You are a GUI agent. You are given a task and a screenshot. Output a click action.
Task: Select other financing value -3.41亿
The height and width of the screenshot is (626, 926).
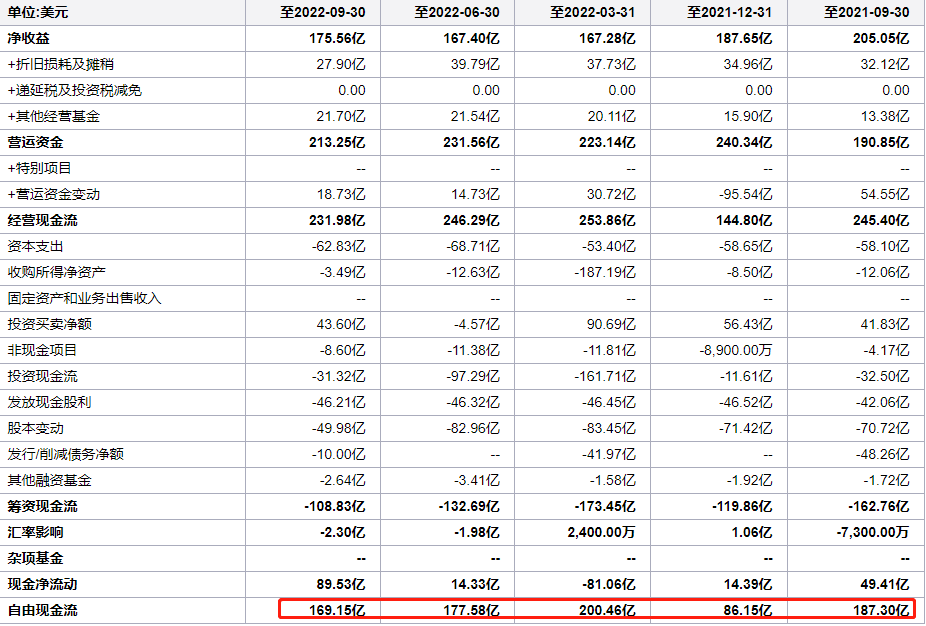(x=477, y=480)
